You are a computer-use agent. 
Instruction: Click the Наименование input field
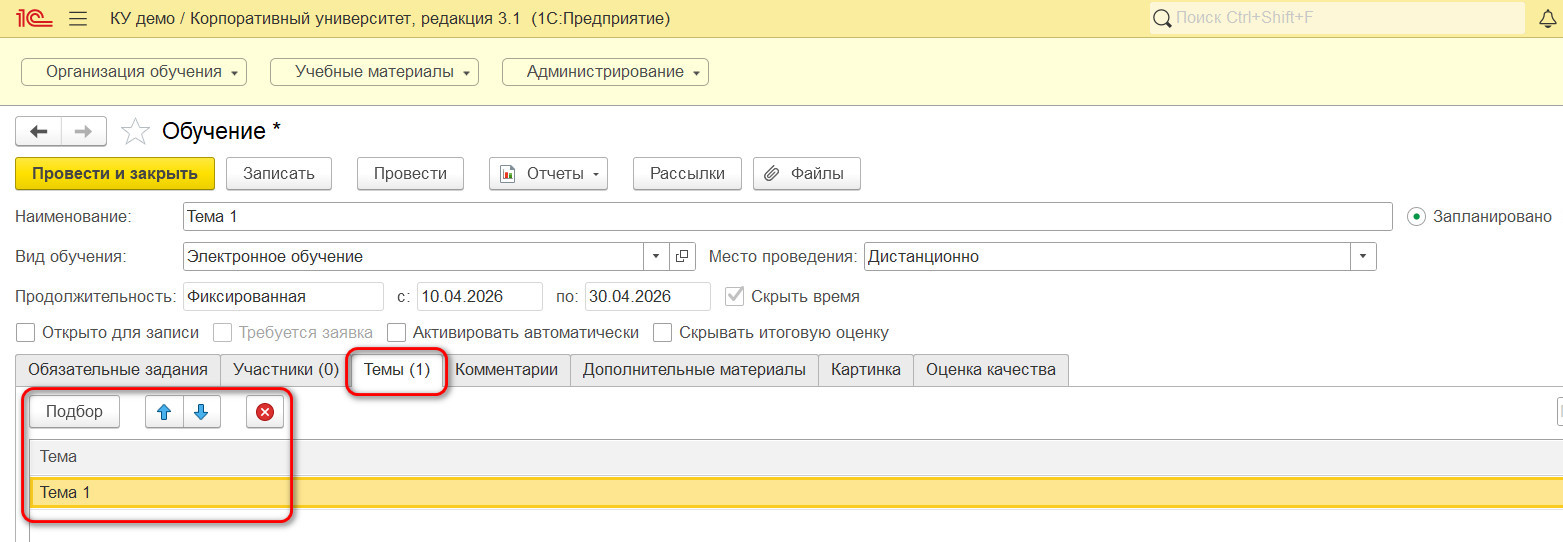(788, 216)
